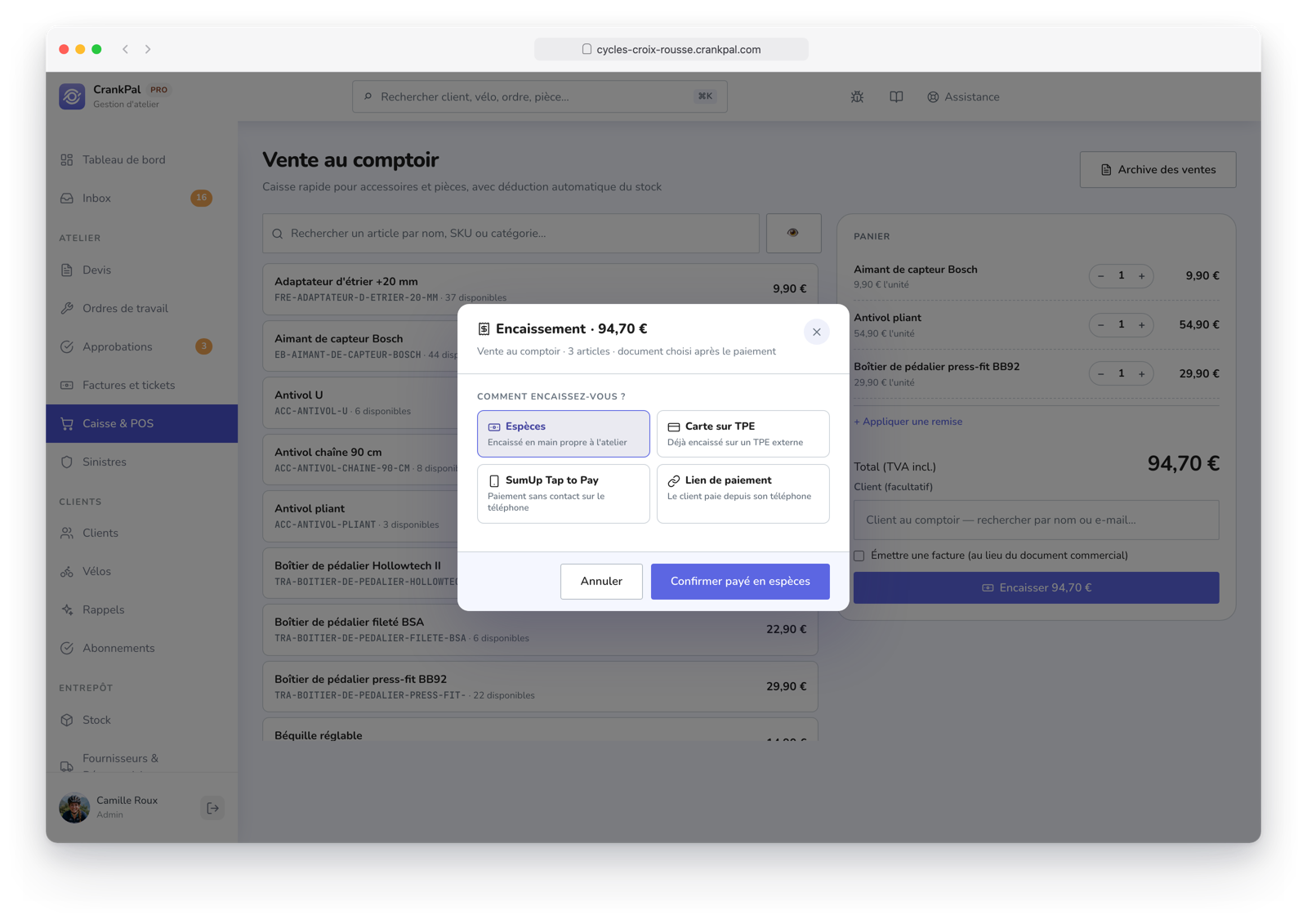This screenshot has height=924, width=1307.
Task: Click the CrankPal logo icon
Action: pos(72,96)
